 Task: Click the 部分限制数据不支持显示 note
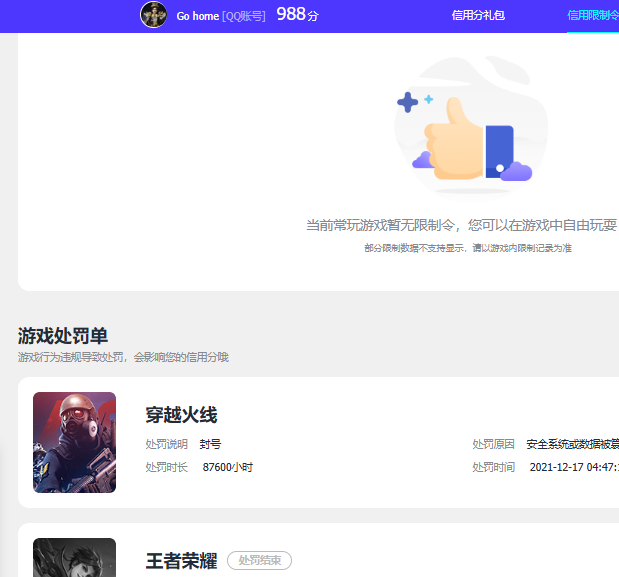pos(468,248)
